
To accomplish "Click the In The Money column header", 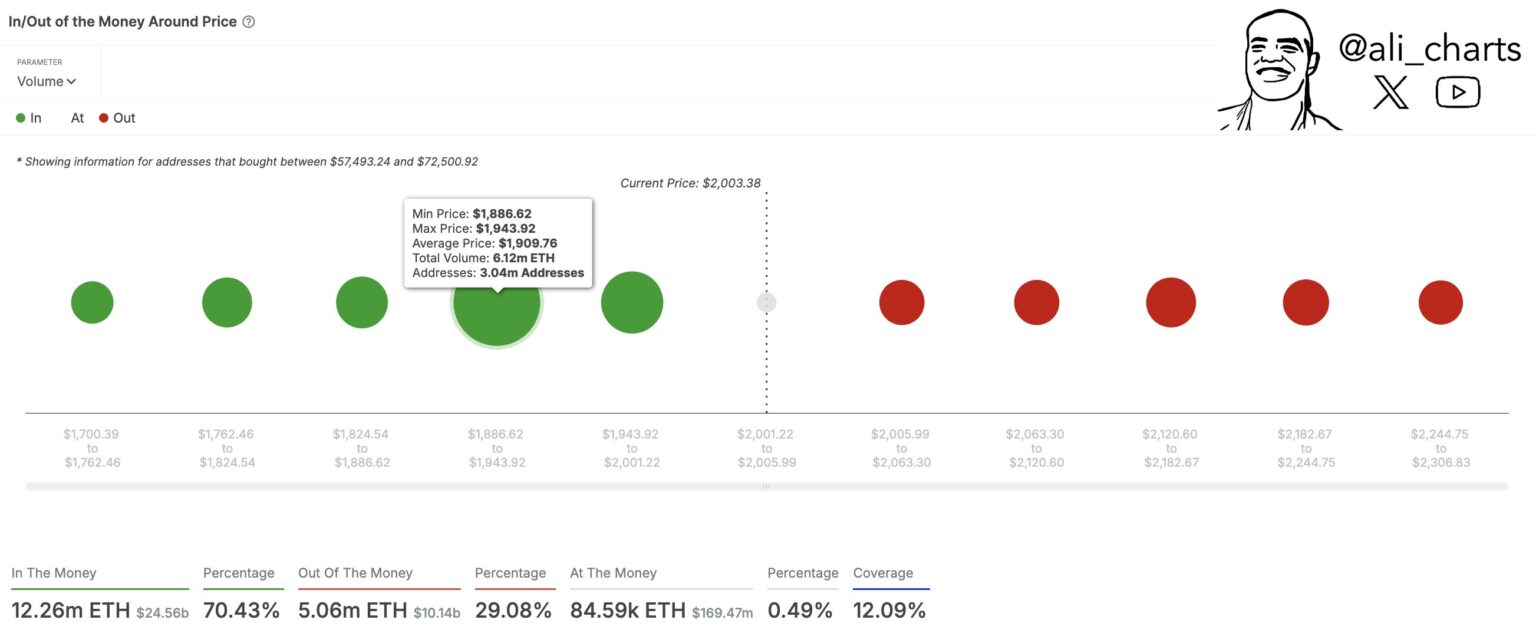I will (x=56, y=572).
